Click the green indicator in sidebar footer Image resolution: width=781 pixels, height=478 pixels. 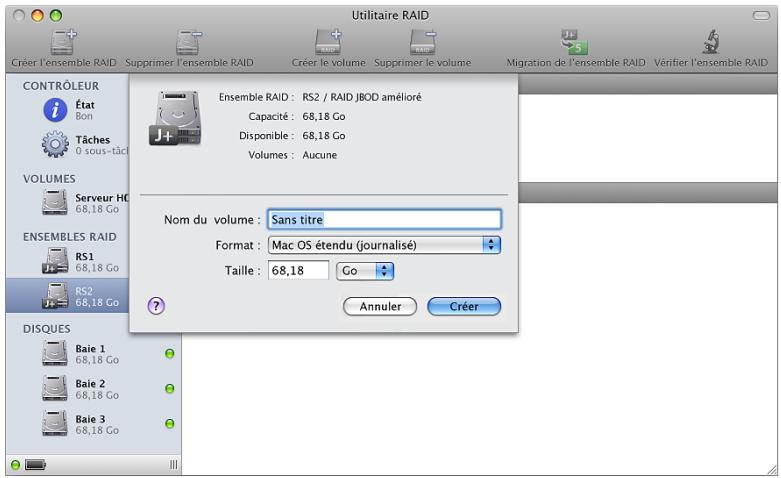(15, 465)
